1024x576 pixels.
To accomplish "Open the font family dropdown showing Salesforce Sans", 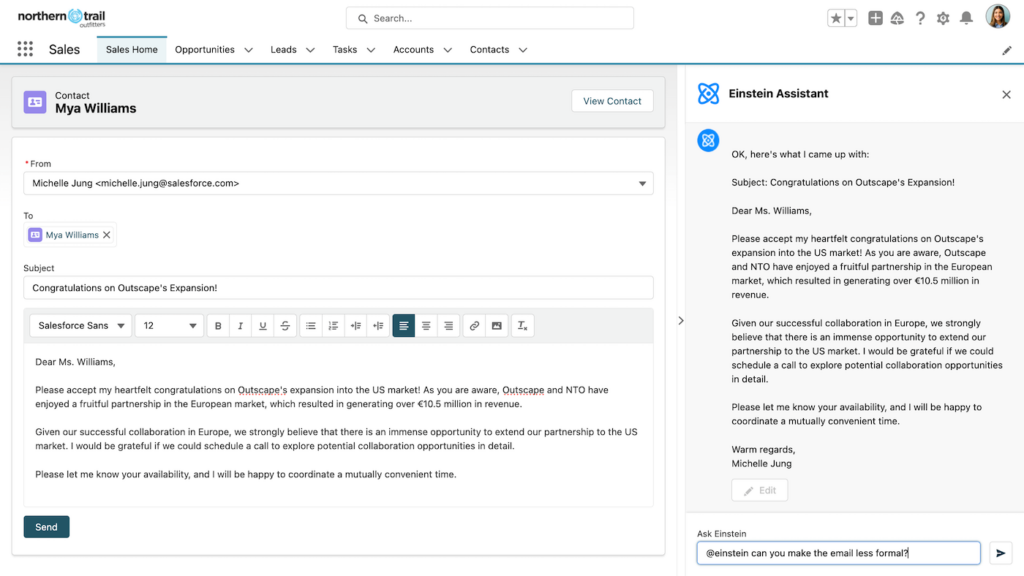I will (80, 325).
